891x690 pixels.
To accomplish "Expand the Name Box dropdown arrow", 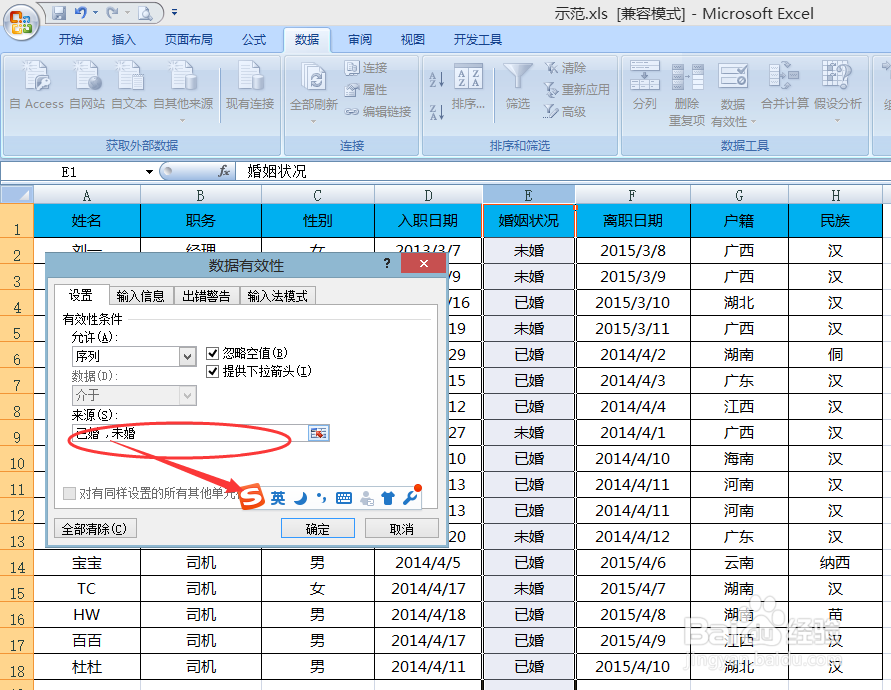I will 149,172.
